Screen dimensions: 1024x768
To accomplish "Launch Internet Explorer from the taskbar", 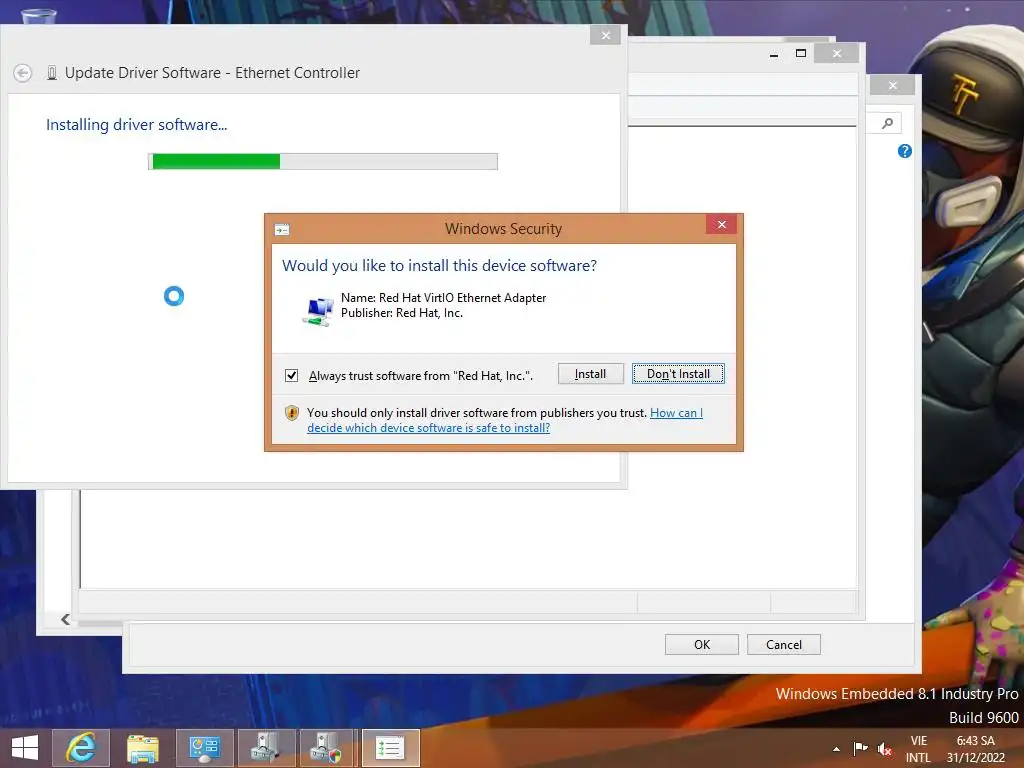I will click(81, 748).
